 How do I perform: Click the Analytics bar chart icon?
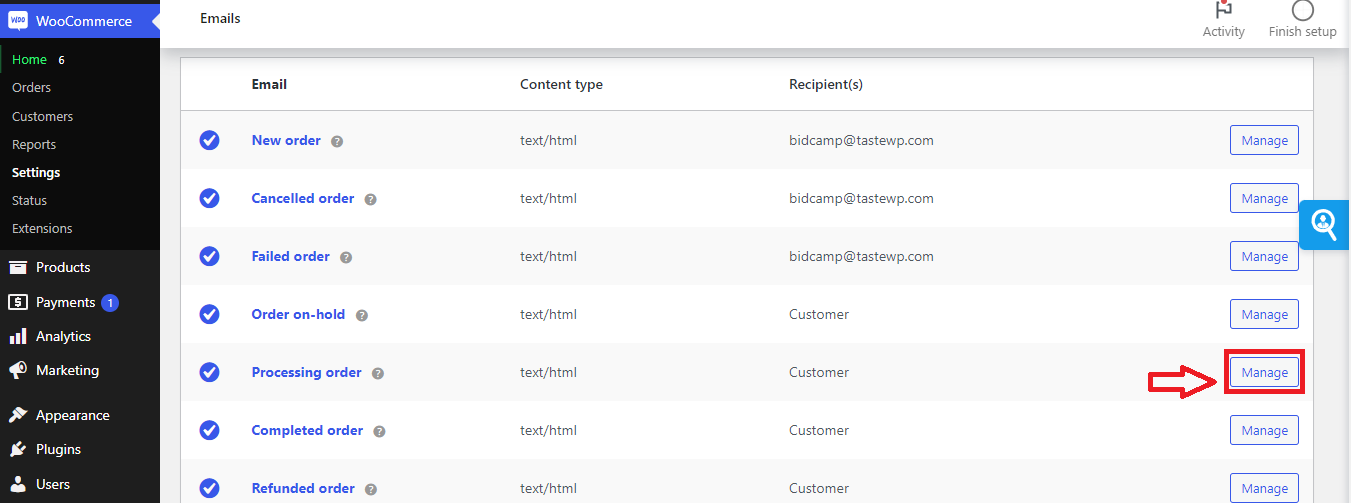(18, 336)
